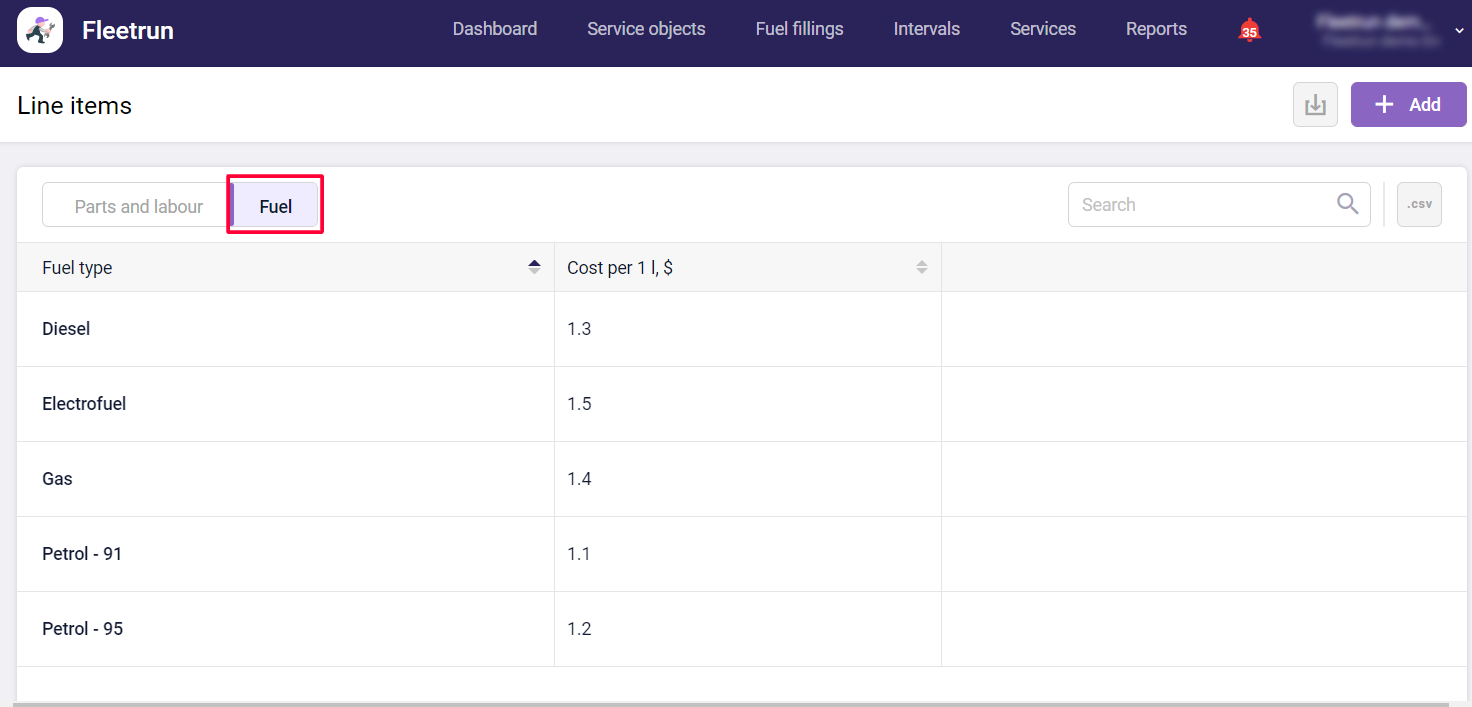This screenshot has height=707, width=1472.
Task: Open the Dashboard menu
Action: coord(494,29)
